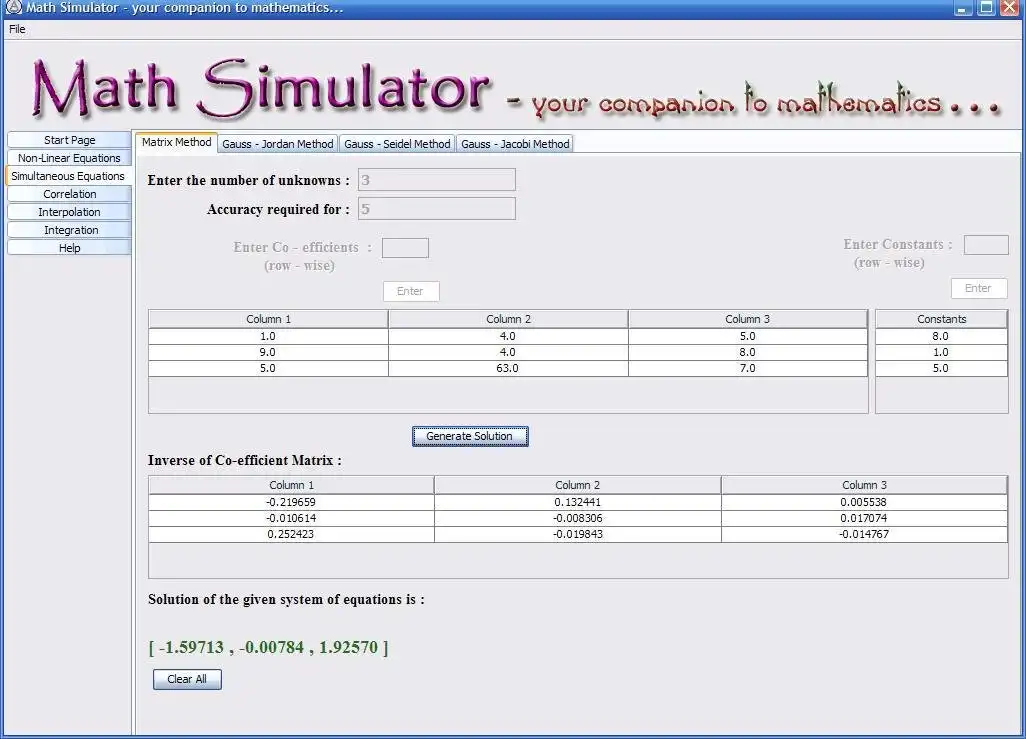Select inverse matrix cell 0.252423
Viewport: 1026px width, 739px height.
pyautogui.click(x=291, y=534)
